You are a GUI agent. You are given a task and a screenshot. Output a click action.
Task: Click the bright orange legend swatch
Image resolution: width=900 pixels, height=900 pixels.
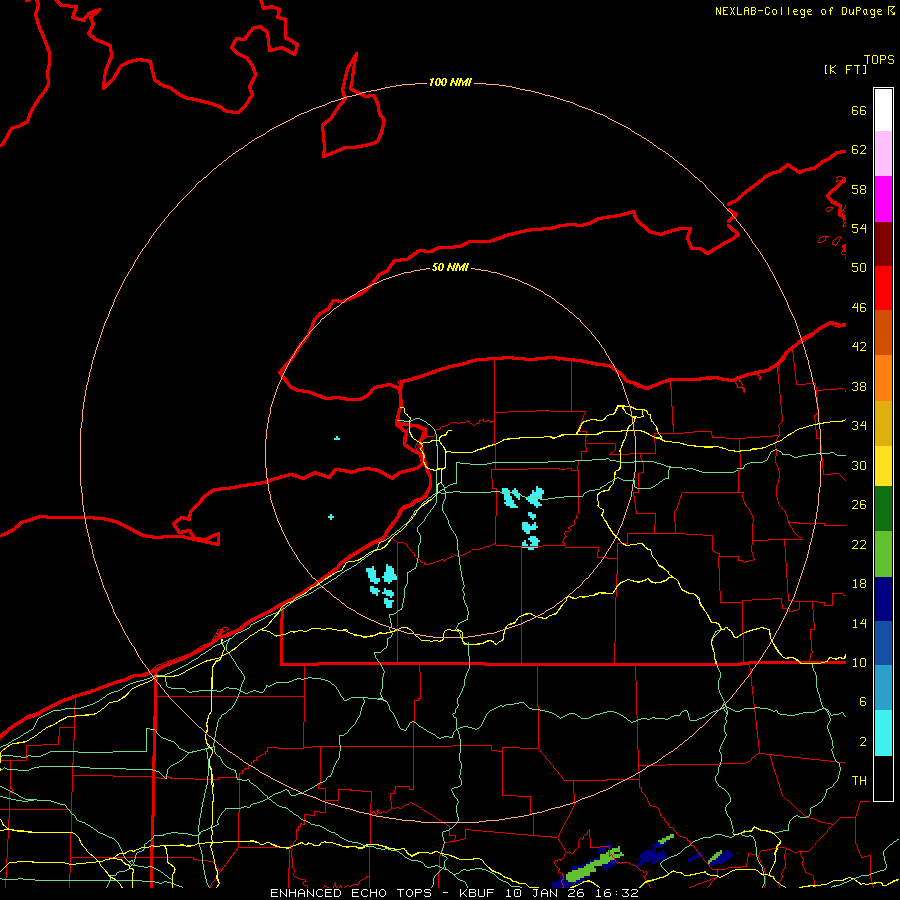pos(883,378)
